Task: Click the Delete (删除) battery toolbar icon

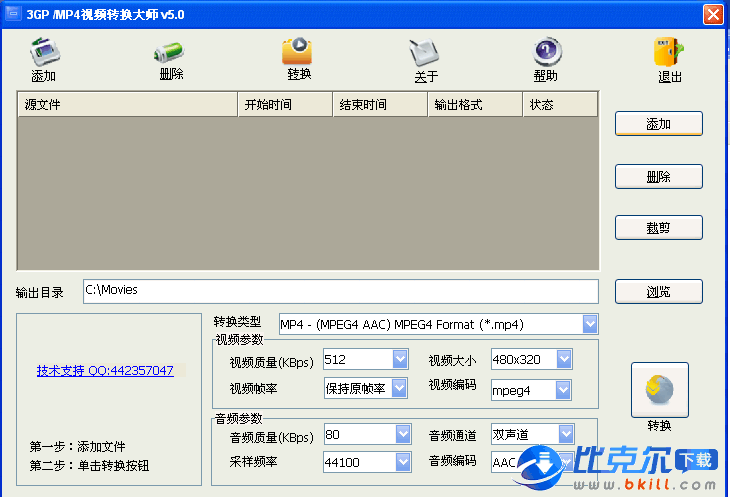Action: click(x=169, y=52)
